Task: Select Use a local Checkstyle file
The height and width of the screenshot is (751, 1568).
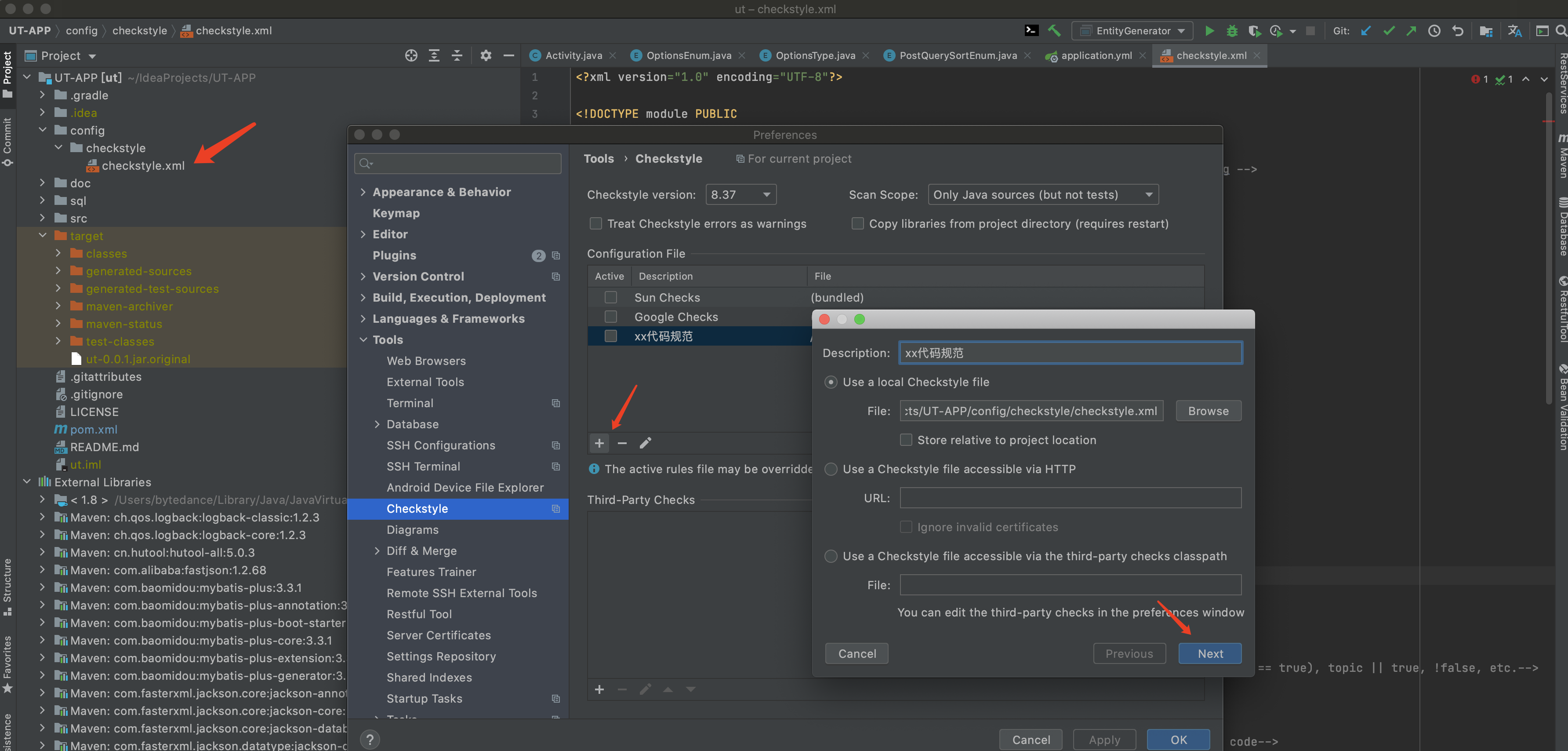Action: [x=831, y=382]
